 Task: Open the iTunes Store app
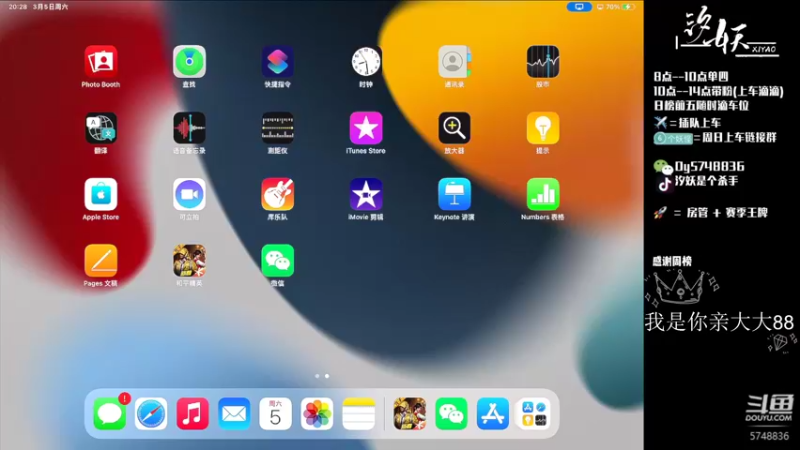tap(366, 128)
